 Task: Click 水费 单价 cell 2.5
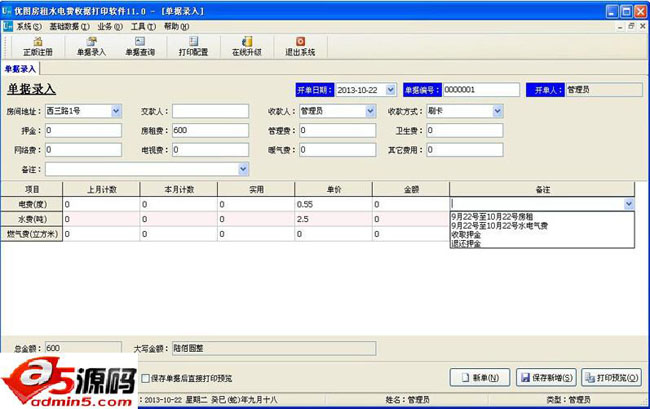pos(333,219)
